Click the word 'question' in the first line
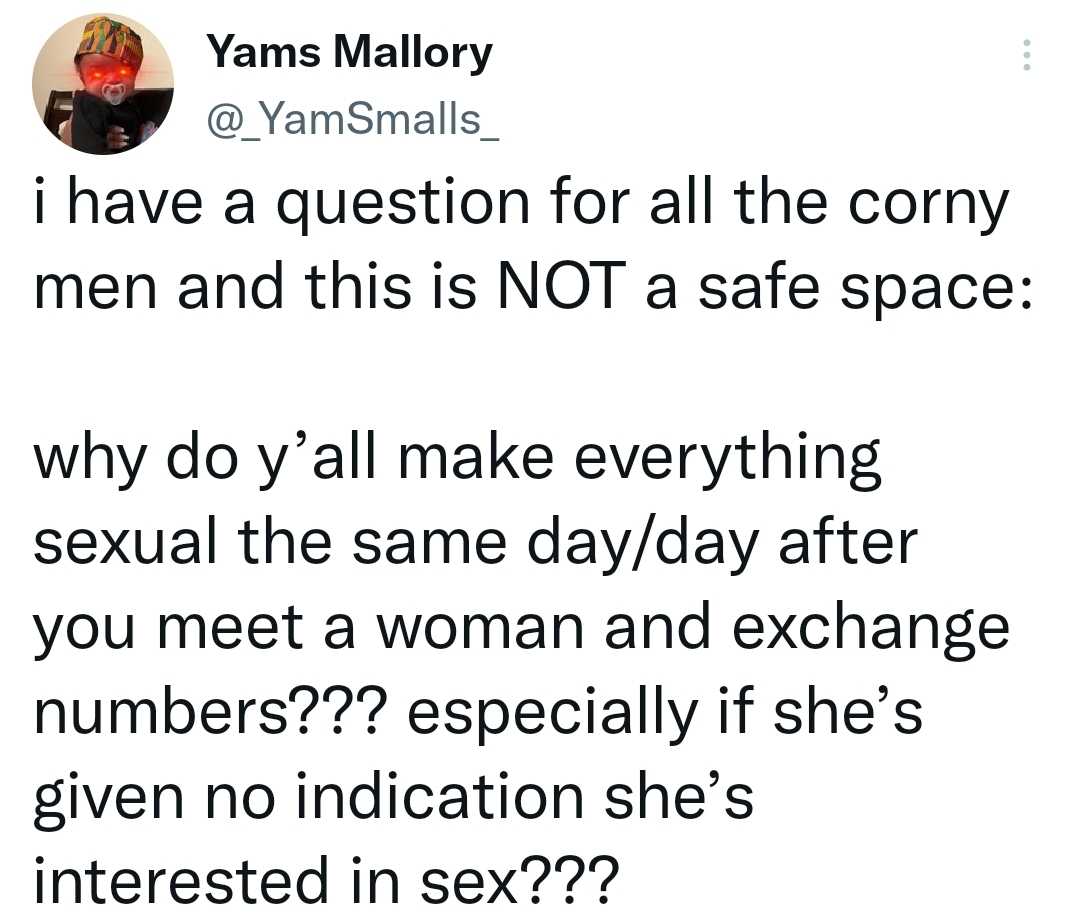Image resolution: width=1080 pixels, height=914 pixels. [404, 207]
